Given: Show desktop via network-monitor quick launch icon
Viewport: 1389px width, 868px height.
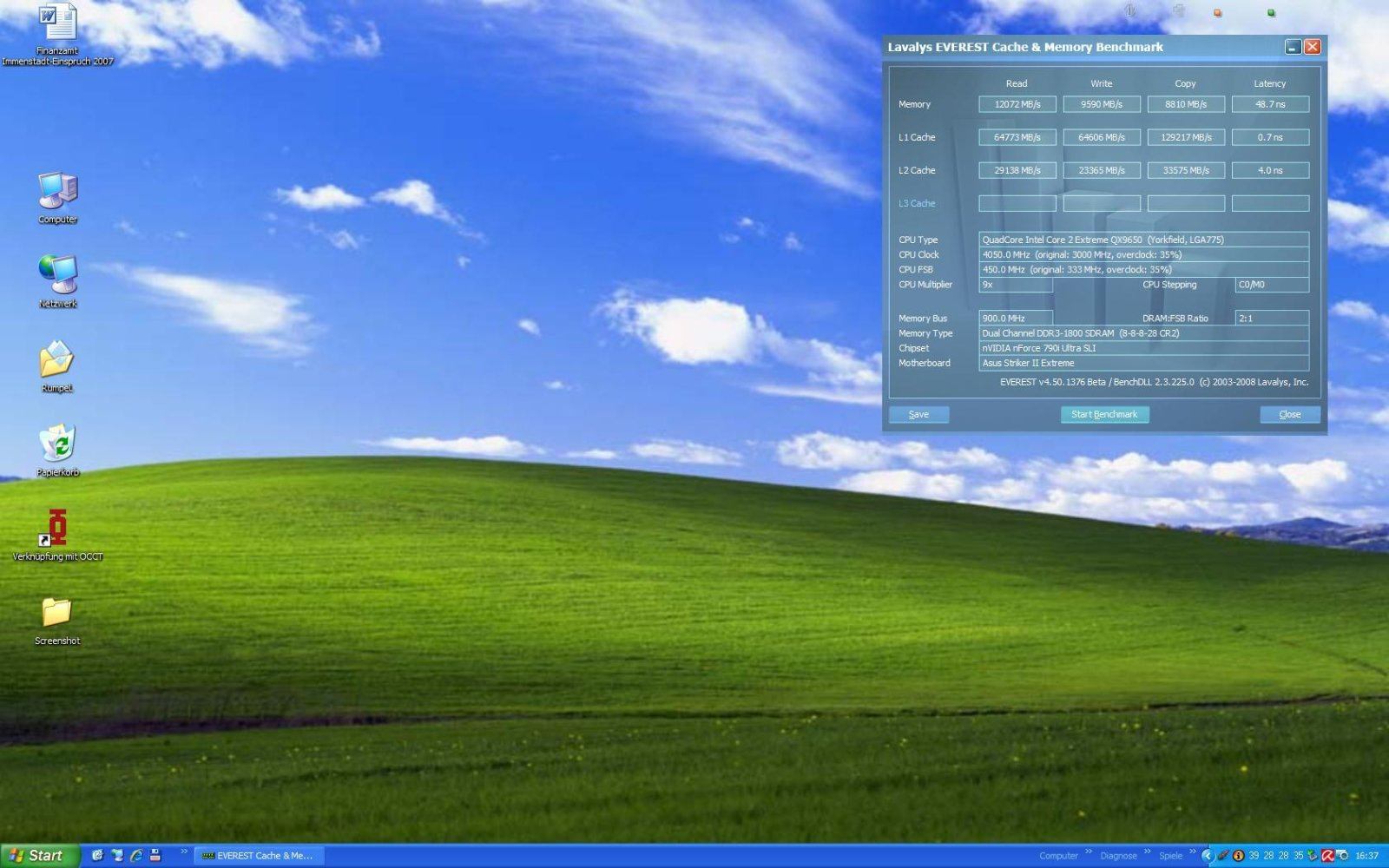Looking at the screenshot, I should tap(117, 855).
